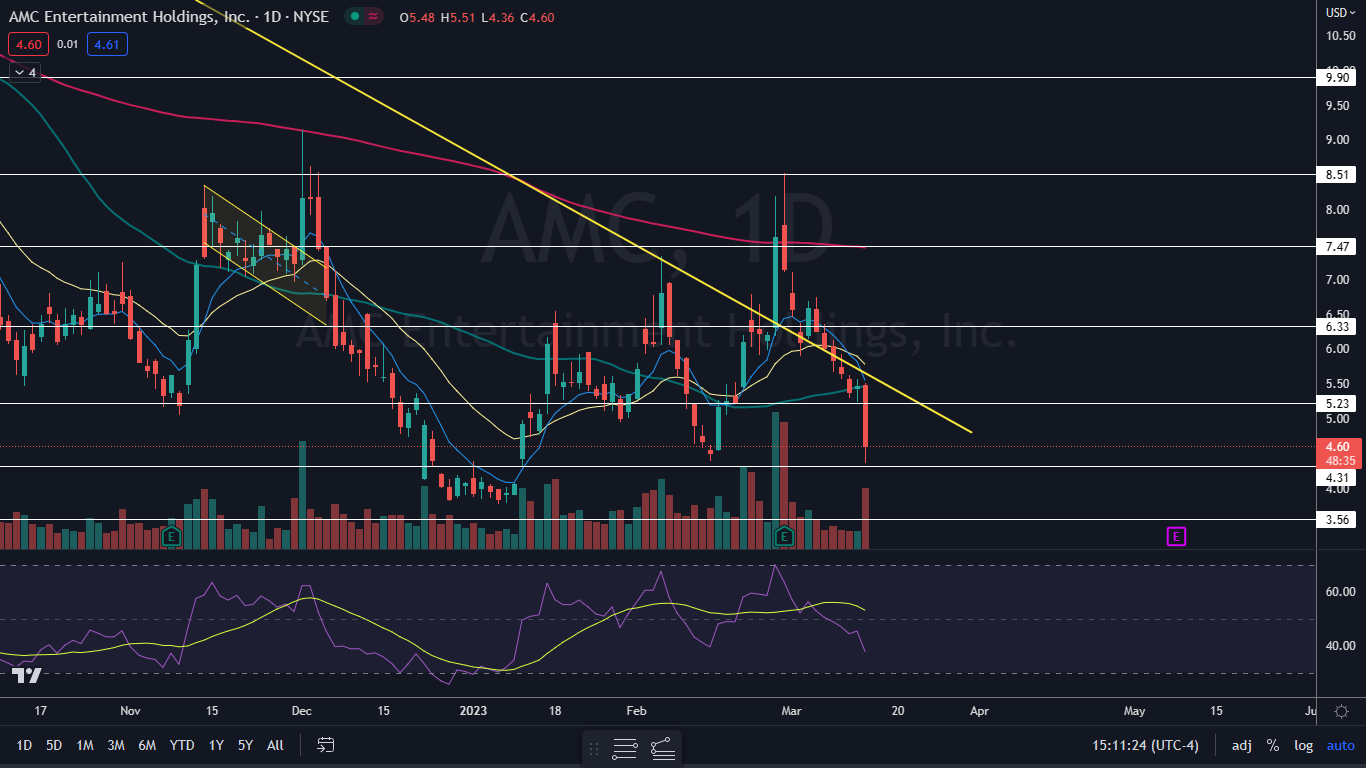Click the blue 4.61 buy price button
Image resolution: width=1366 pixels, height=768 pixels.
[x=107, y=44]
